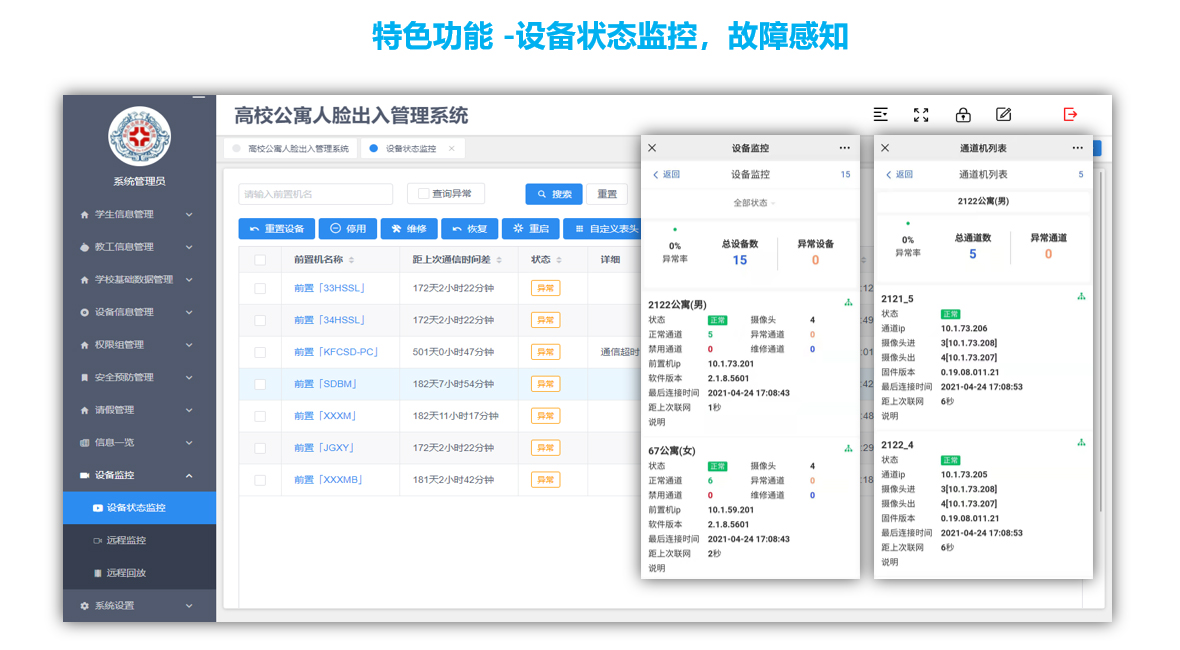Check the row for 前置「33HSSL」
This screenshot has height=650, width=1180.
point(260,288)
